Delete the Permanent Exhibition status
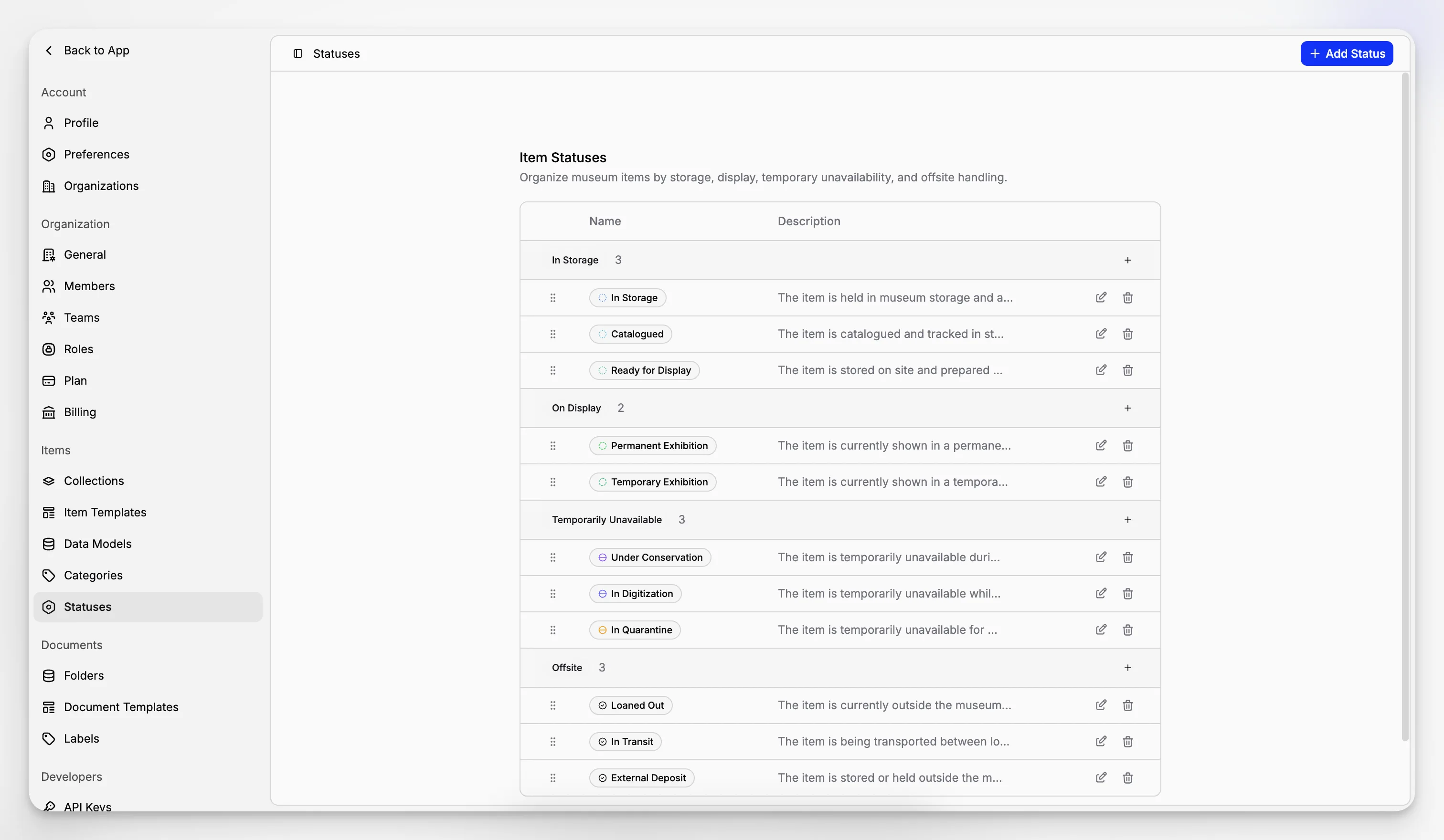 tap(1127, 445)
